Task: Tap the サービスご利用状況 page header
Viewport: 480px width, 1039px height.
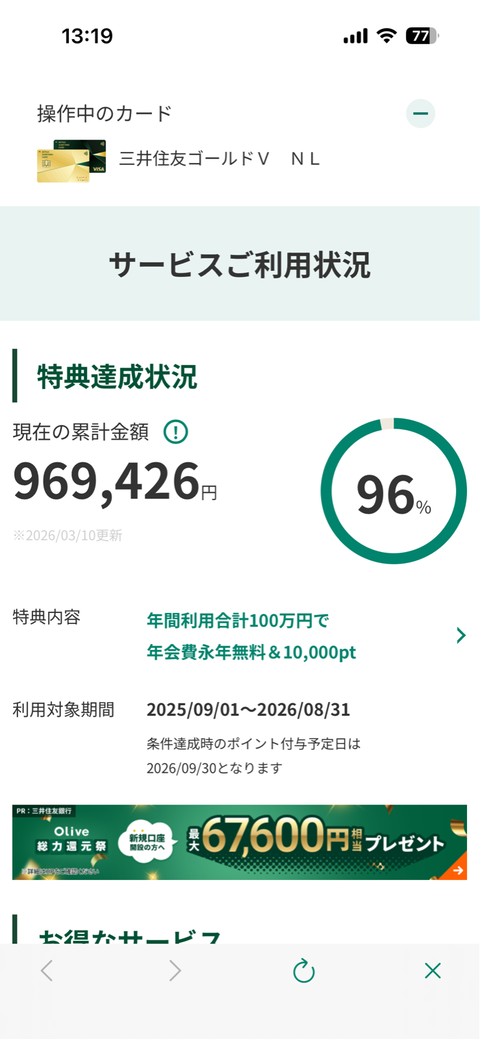Action: click(239, 264)
